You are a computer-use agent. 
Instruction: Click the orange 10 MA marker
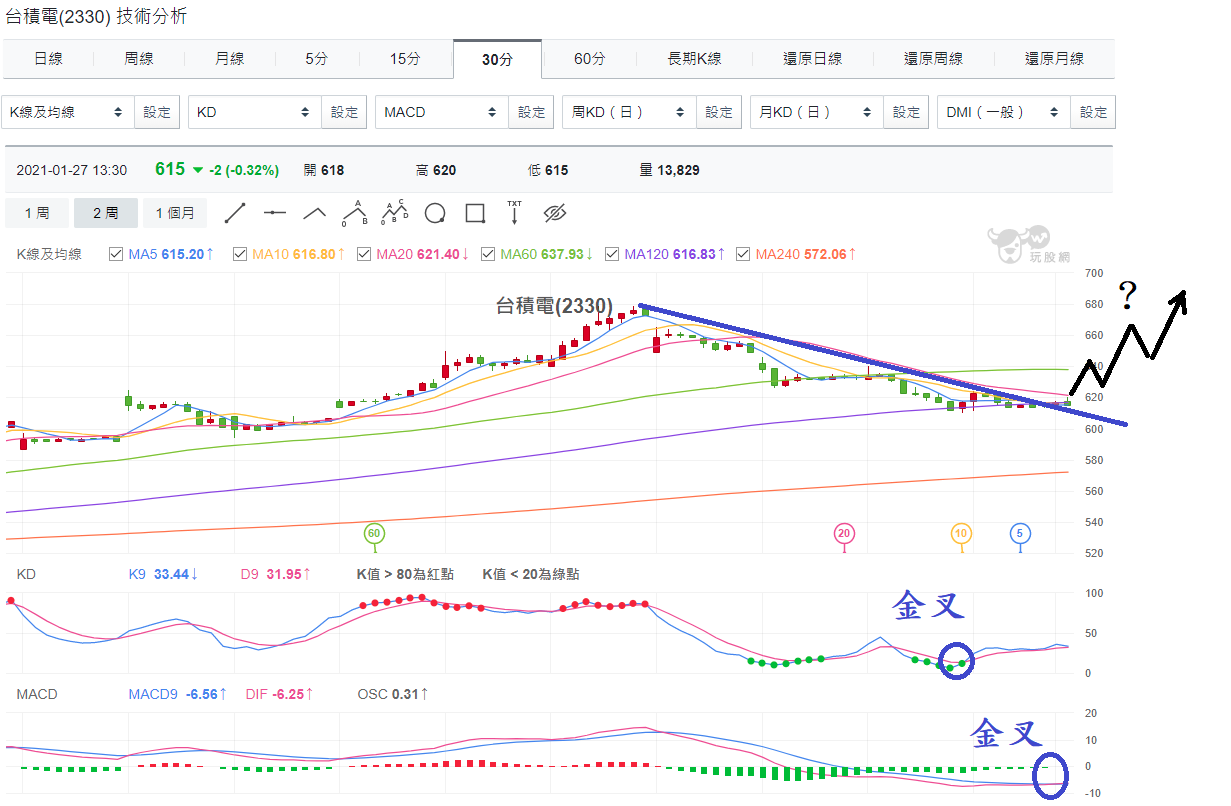click(x=961, y=533)
